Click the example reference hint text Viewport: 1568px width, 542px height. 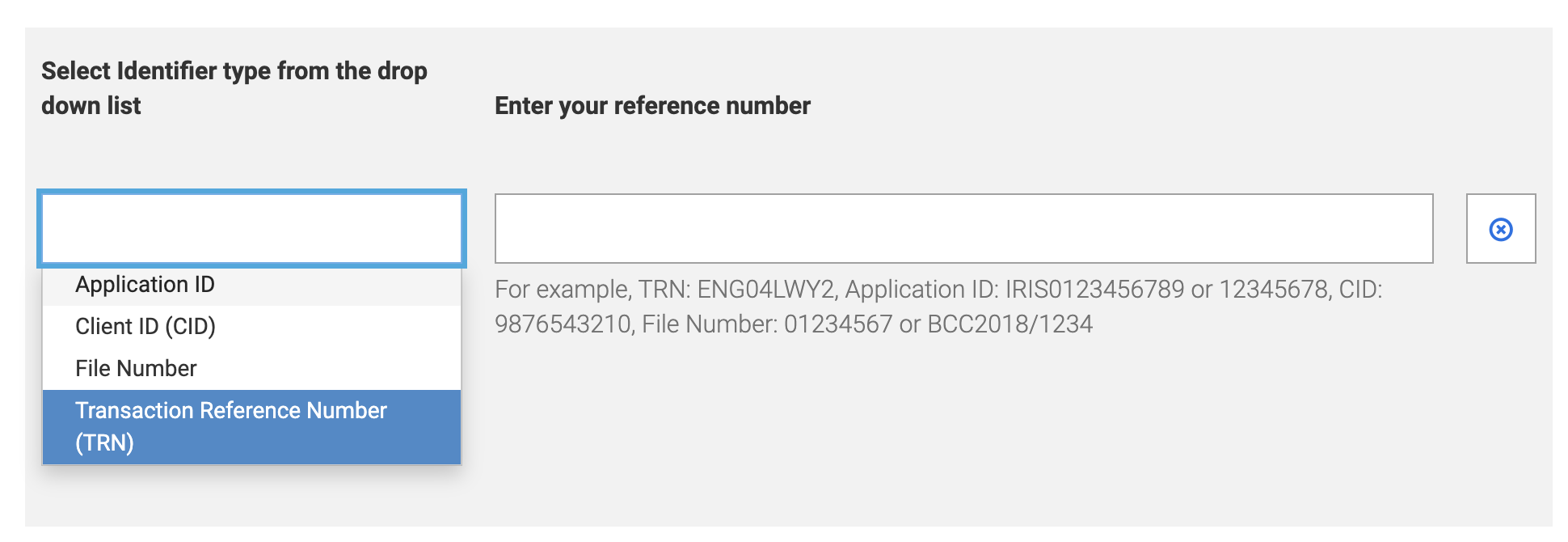938,307
